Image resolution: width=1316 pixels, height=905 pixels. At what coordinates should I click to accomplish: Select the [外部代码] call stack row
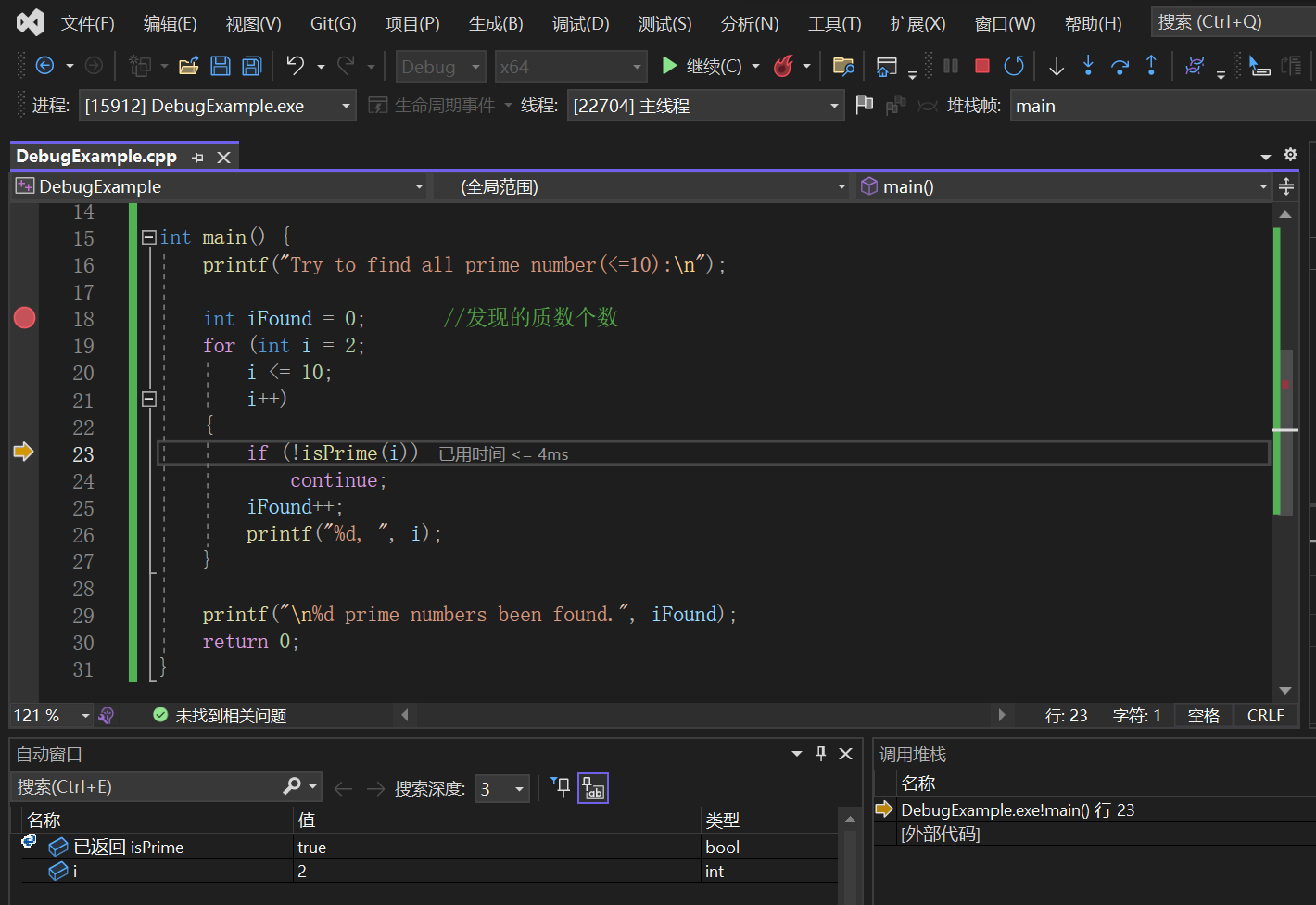940,834
